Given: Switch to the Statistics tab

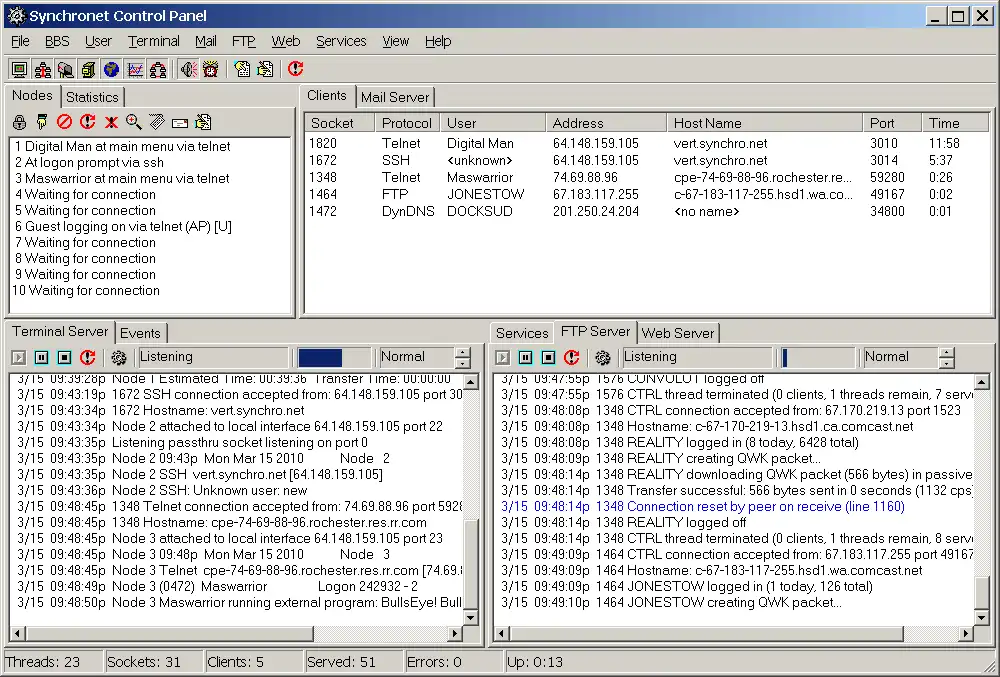Looking at the screenshot, I should point(92,97).
